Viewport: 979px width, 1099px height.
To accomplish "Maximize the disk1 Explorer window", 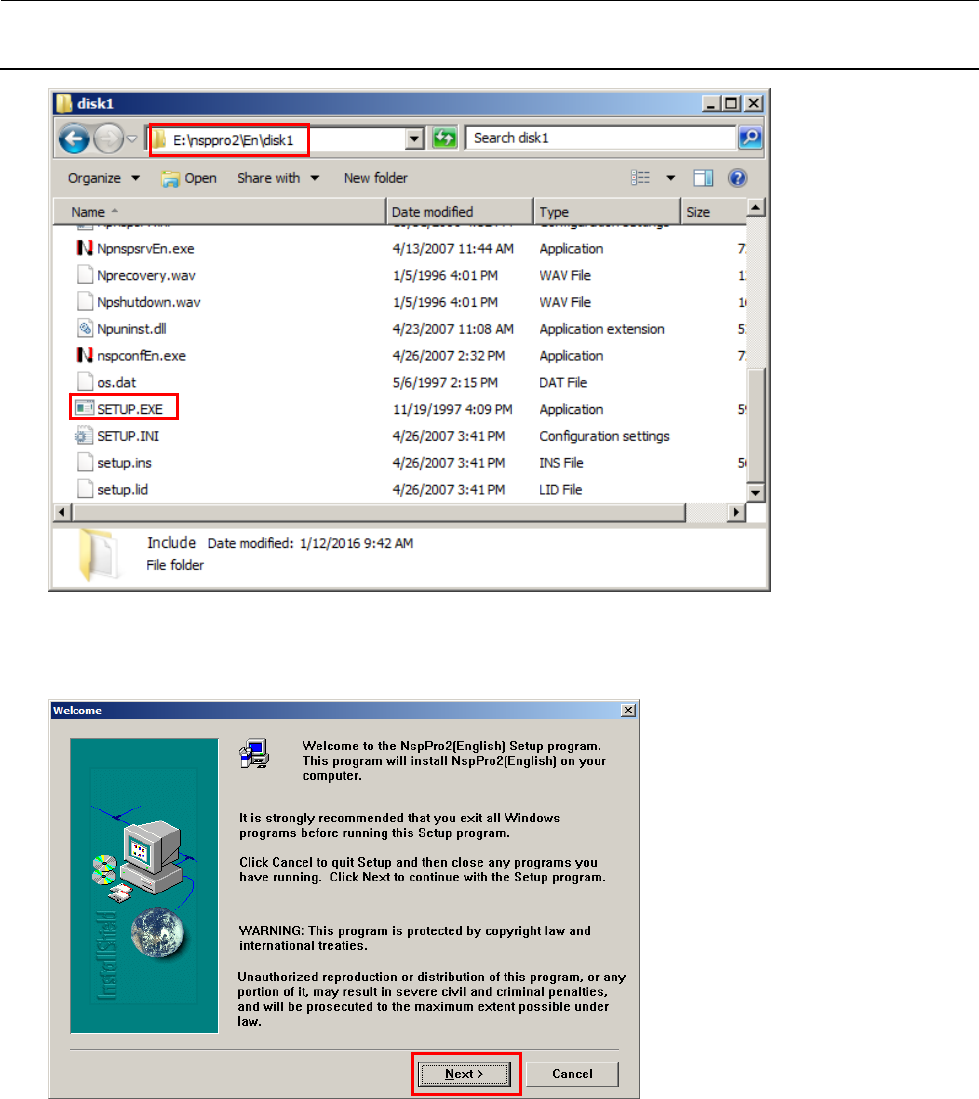I will tap(732, 103).
